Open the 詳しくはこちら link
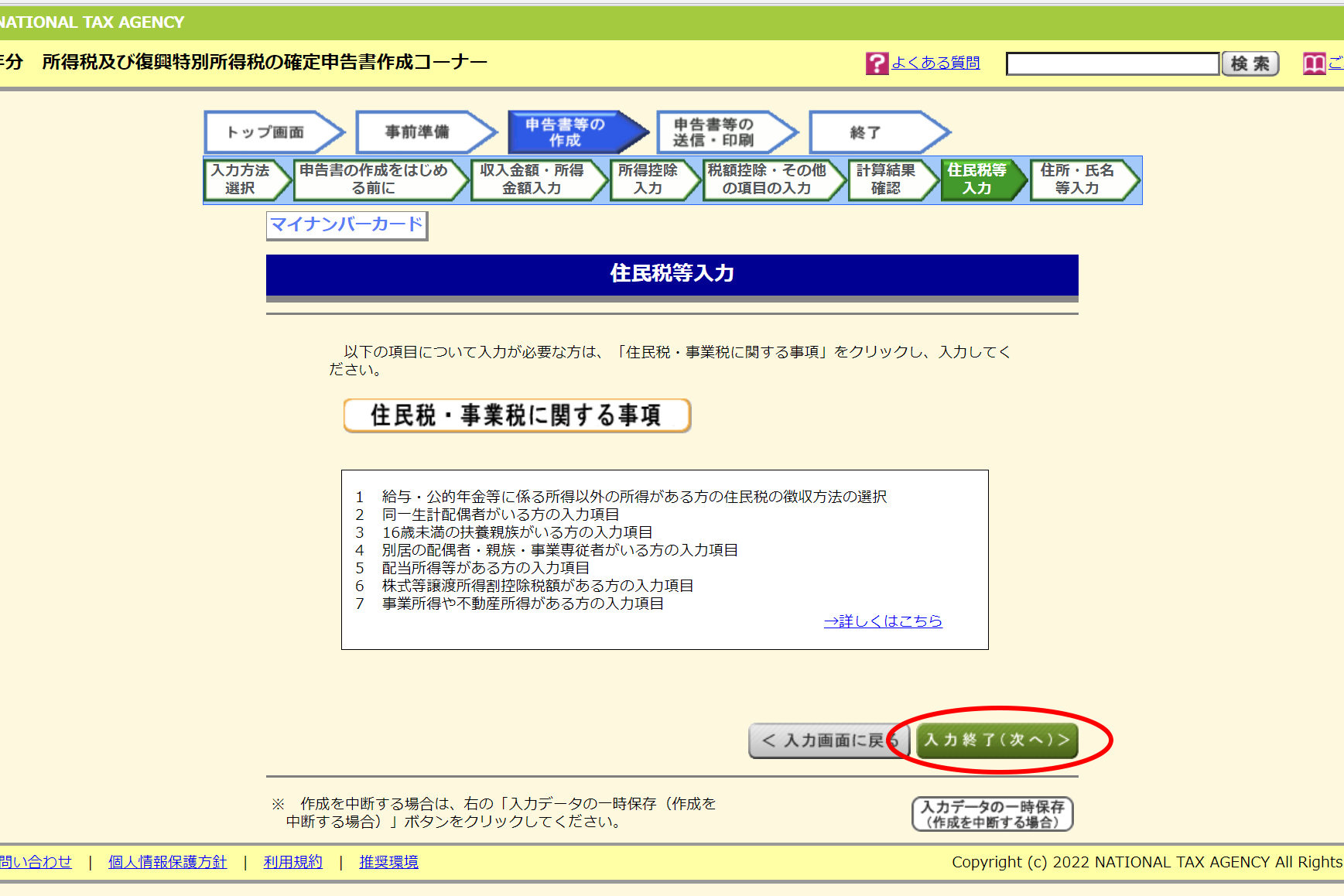This screenshot has height=896, width=1344. click(883, 621)
